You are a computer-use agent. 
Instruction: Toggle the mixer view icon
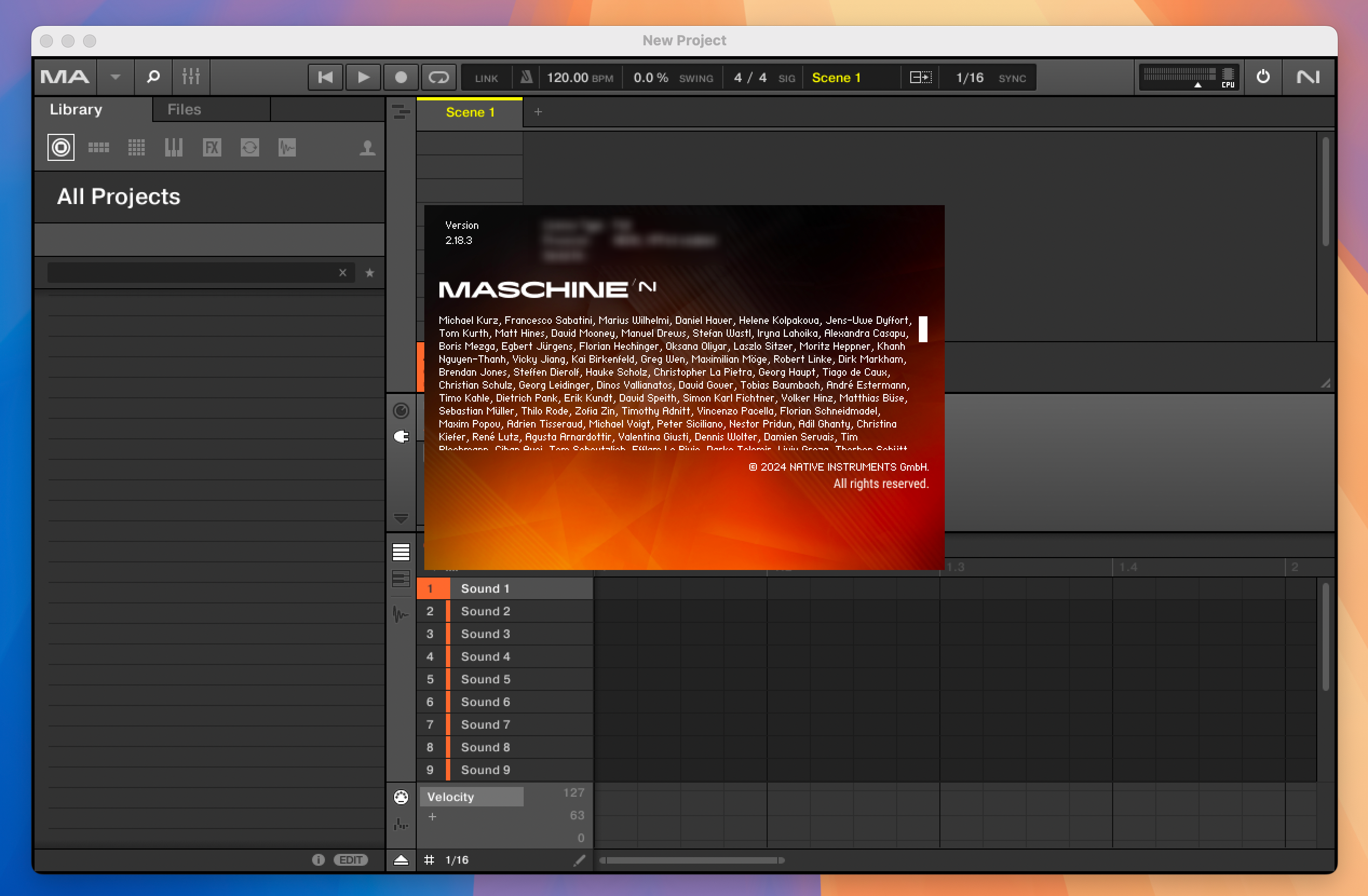pyautogui.click(x=190, y=77)
